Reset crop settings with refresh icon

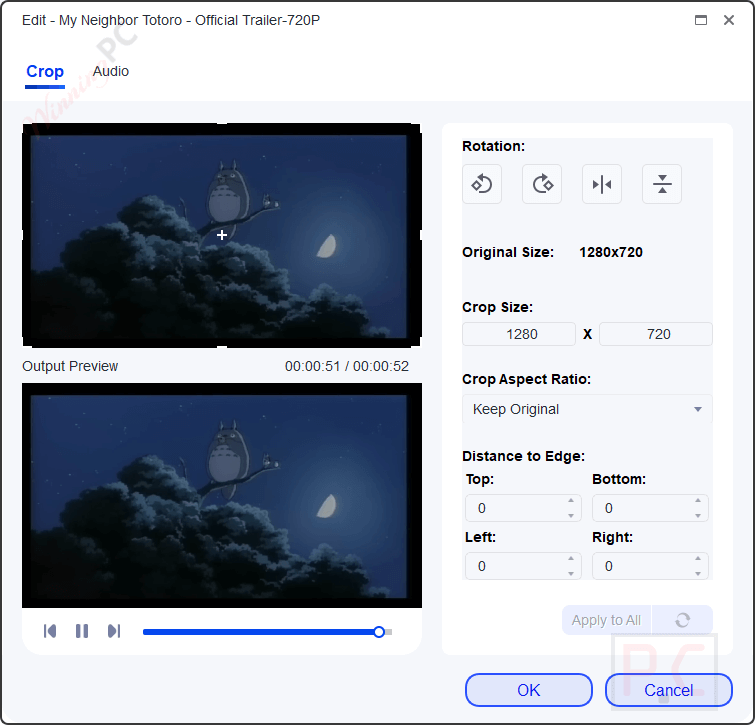pos(682,620)
